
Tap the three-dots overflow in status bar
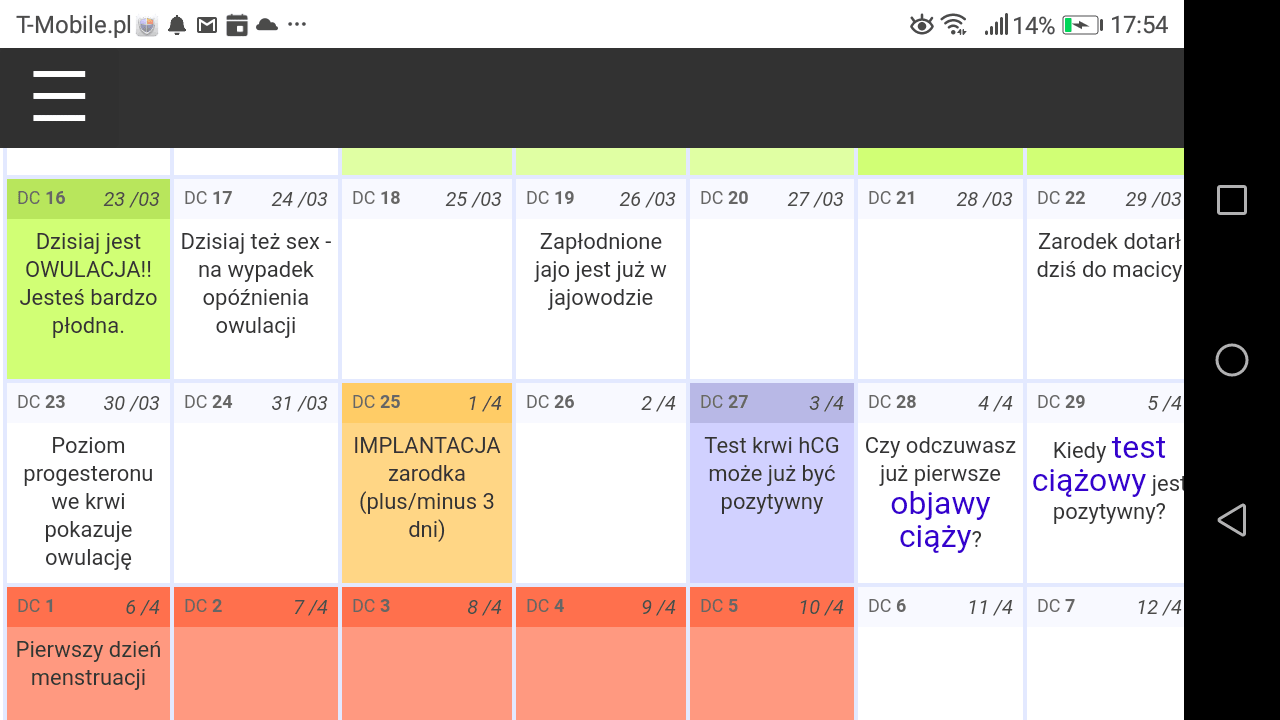point(297,25)
